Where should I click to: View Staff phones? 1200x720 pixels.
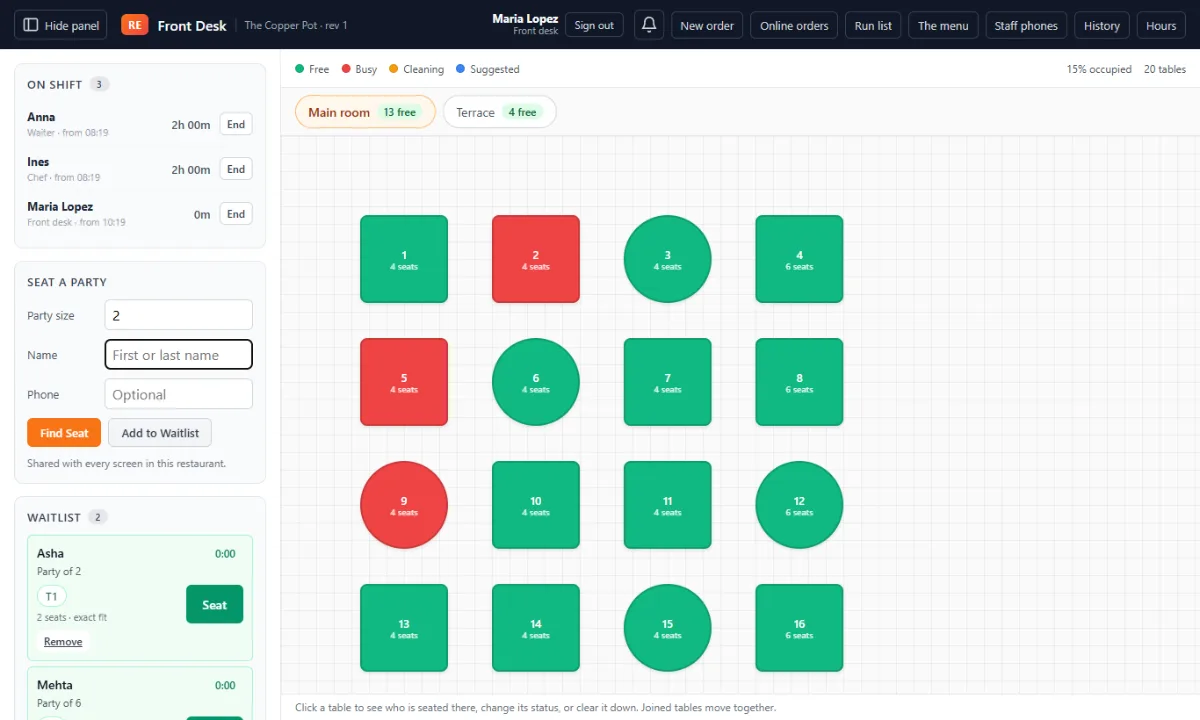(1026, 25)
